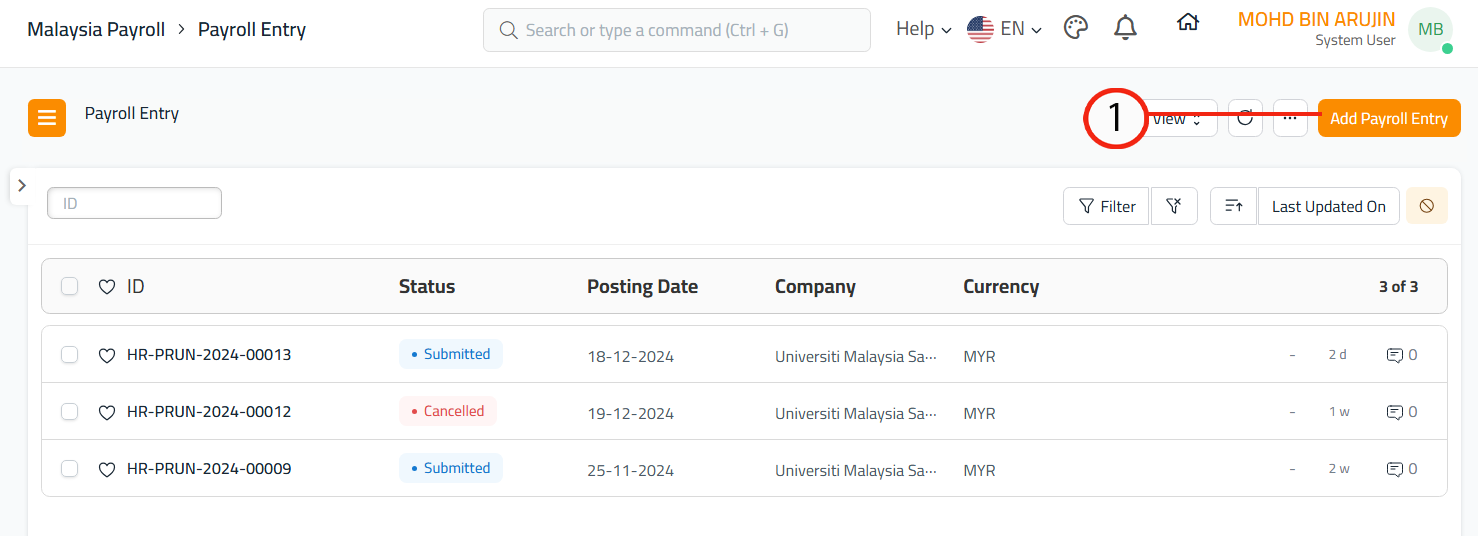Open the theme palette icon

point(1075,29)
